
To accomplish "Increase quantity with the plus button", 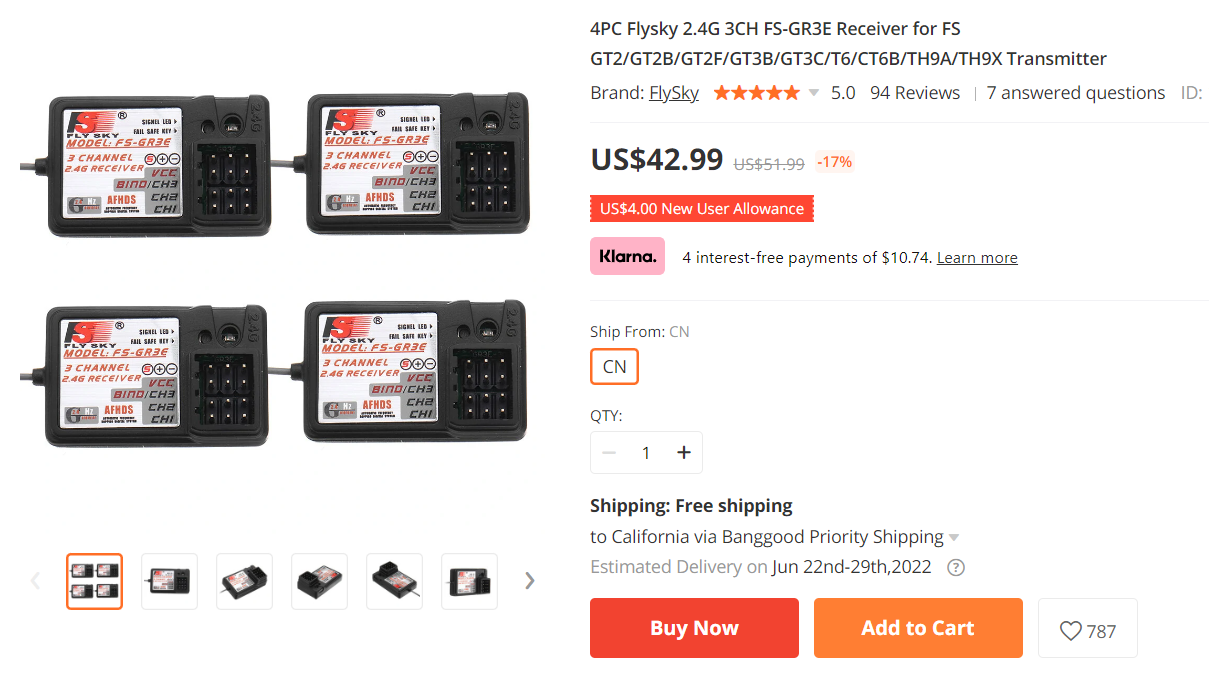I will pos(684,453).
